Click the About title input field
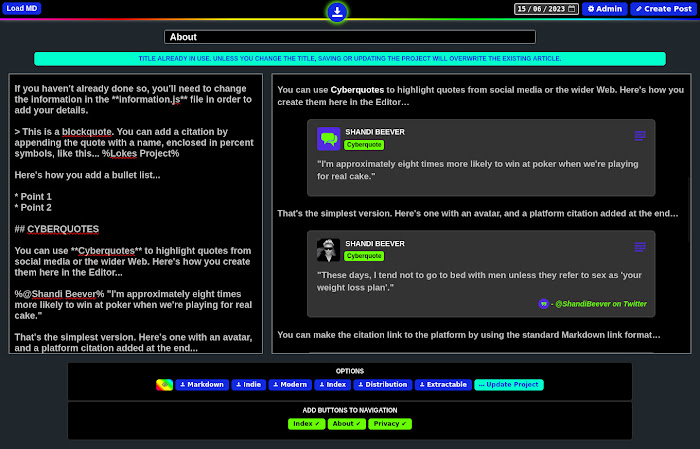 350,37
